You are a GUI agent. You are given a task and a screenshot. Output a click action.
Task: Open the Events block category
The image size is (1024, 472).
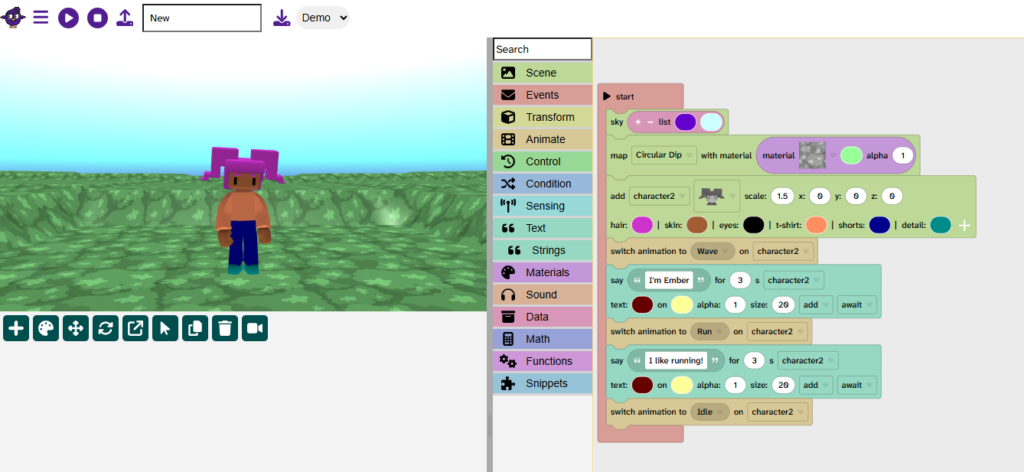[543, 95]
